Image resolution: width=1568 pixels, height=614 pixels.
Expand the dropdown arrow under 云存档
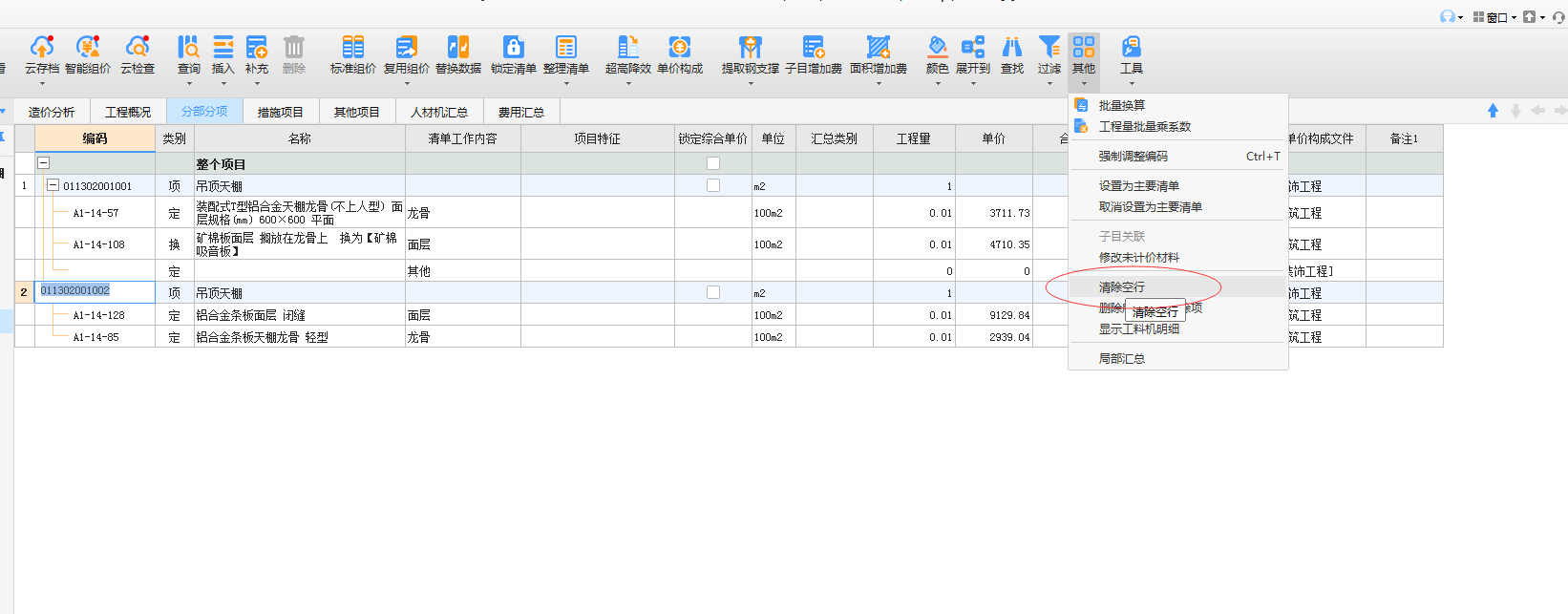click(41, 84)
